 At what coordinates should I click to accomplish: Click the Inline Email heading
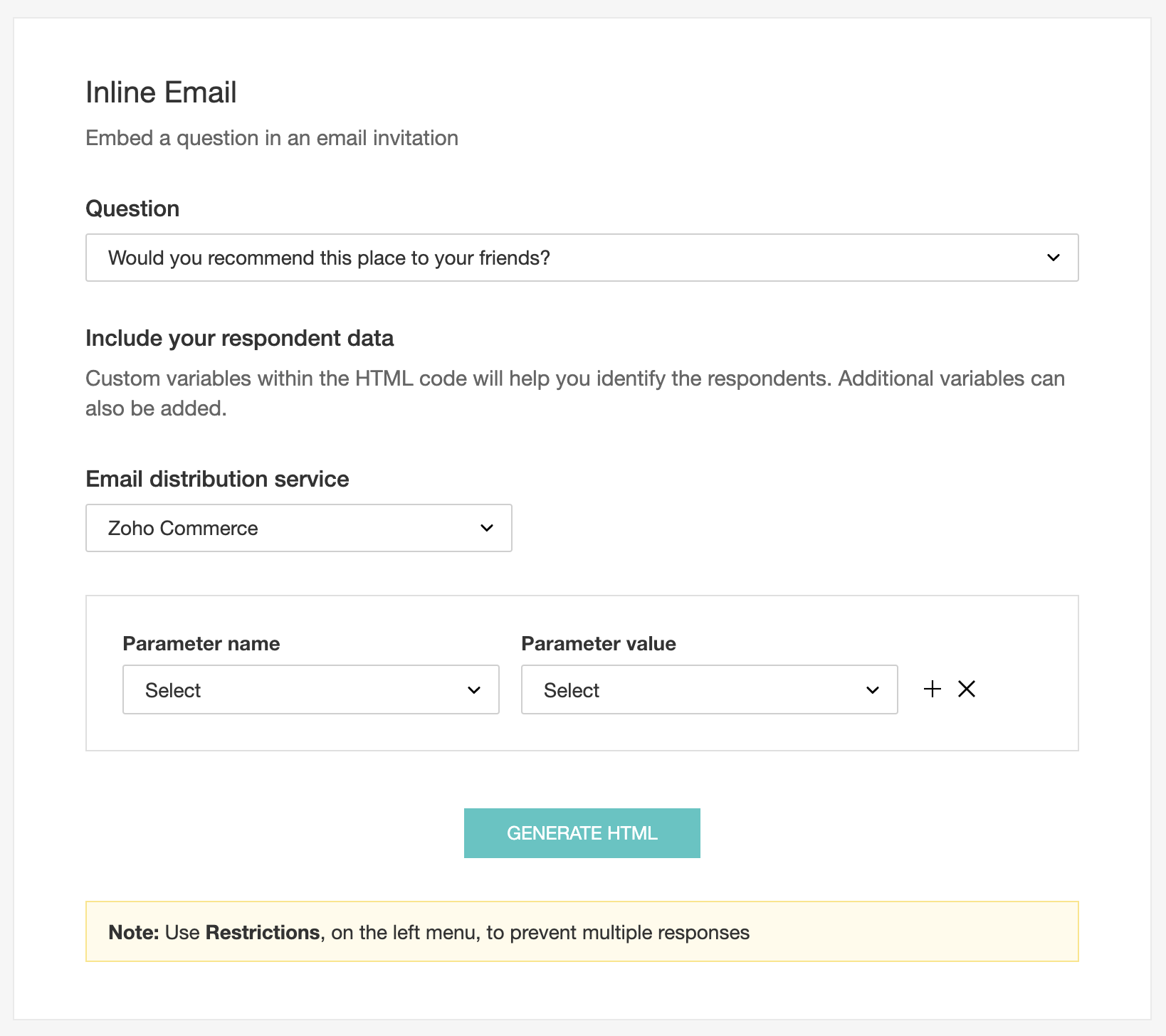point(161,92)
